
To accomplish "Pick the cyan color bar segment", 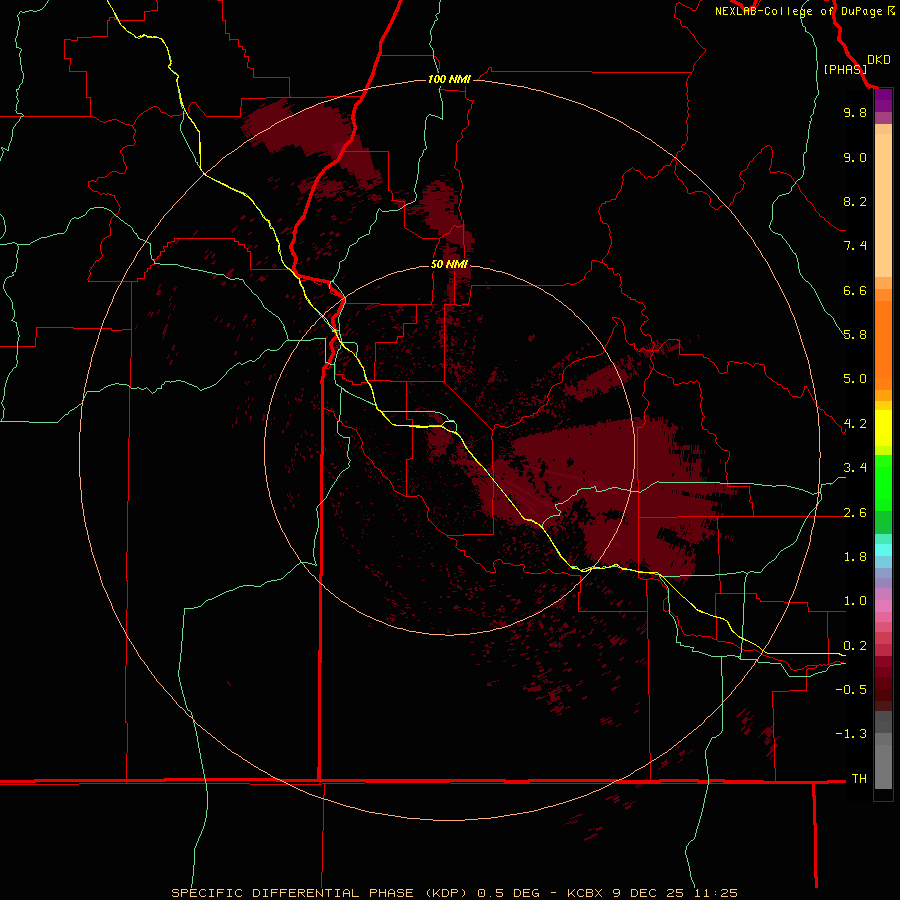I will tap(883, 550).
